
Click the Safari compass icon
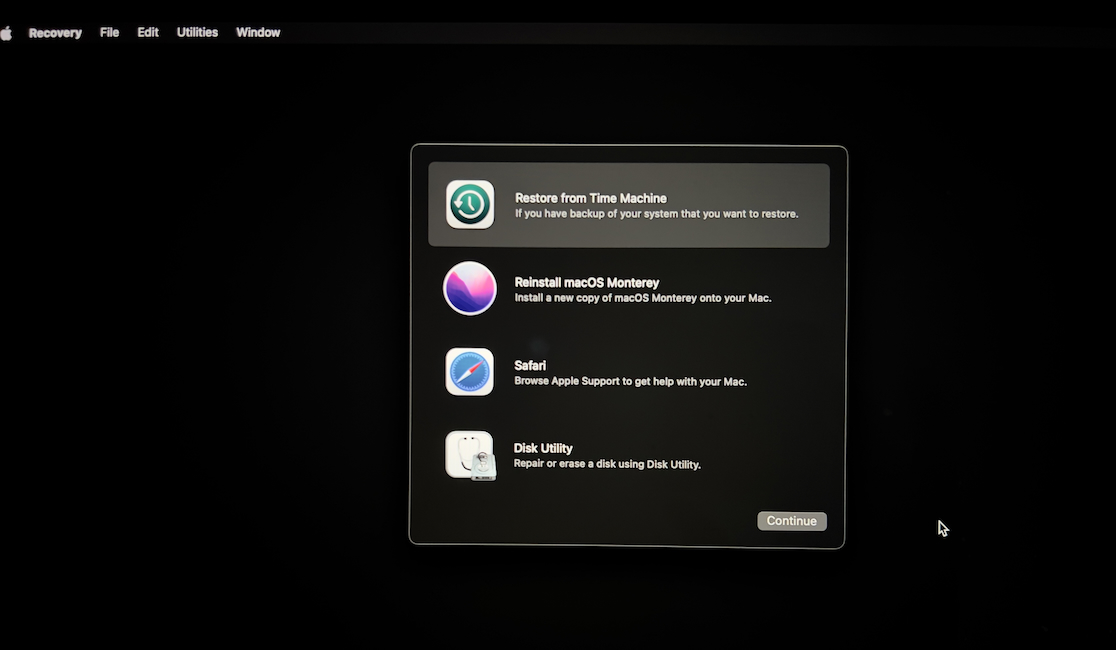470,372
